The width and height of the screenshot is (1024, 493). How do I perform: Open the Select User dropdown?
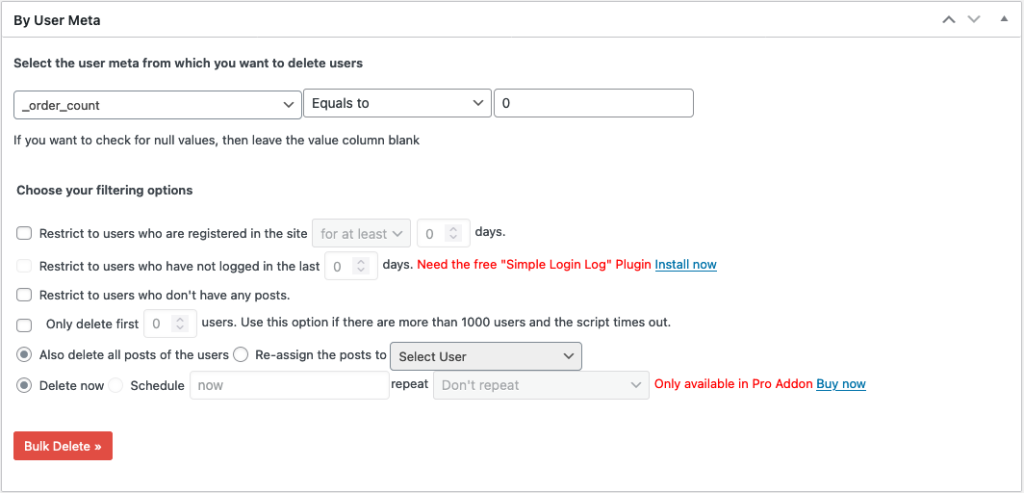[x=485, y=356]
